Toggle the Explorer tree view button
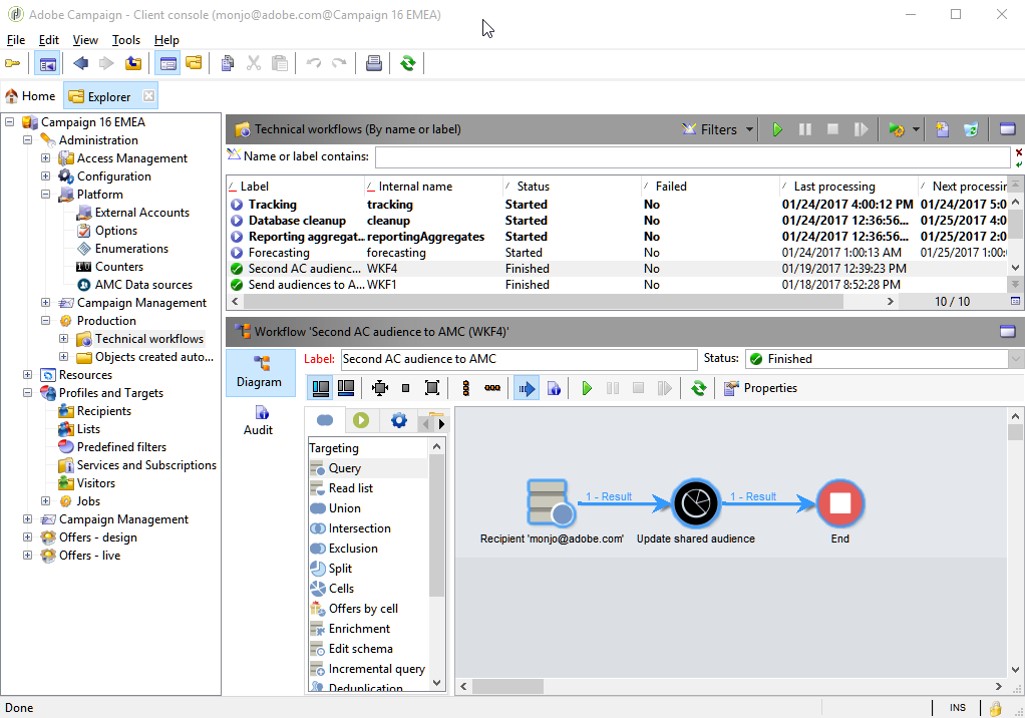This screenshot has height=718, width=1025. click(x=47, y=63)
